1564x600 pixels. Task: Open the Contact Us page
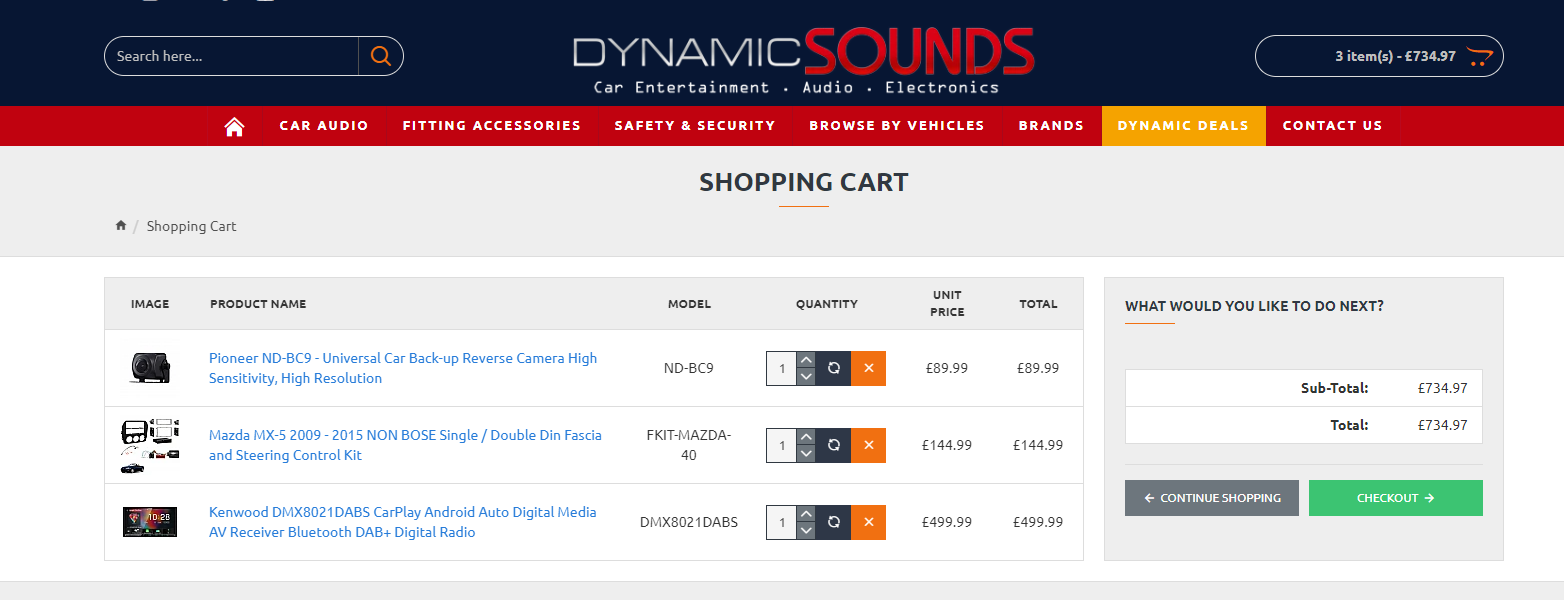tap(1332, 126)
